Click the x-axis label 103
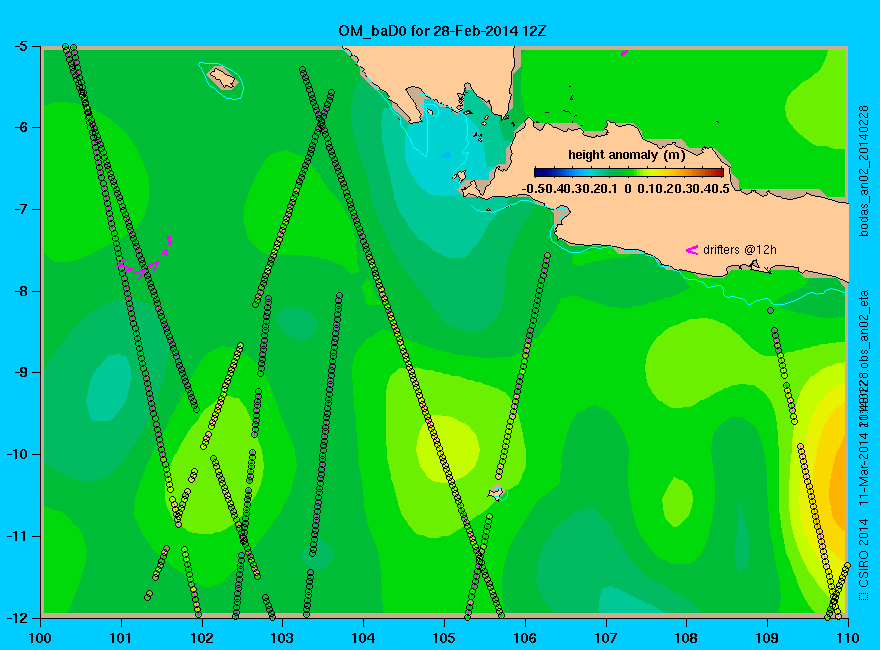Image resolution: width=880 pixels, height=650 pixels. 282,638
